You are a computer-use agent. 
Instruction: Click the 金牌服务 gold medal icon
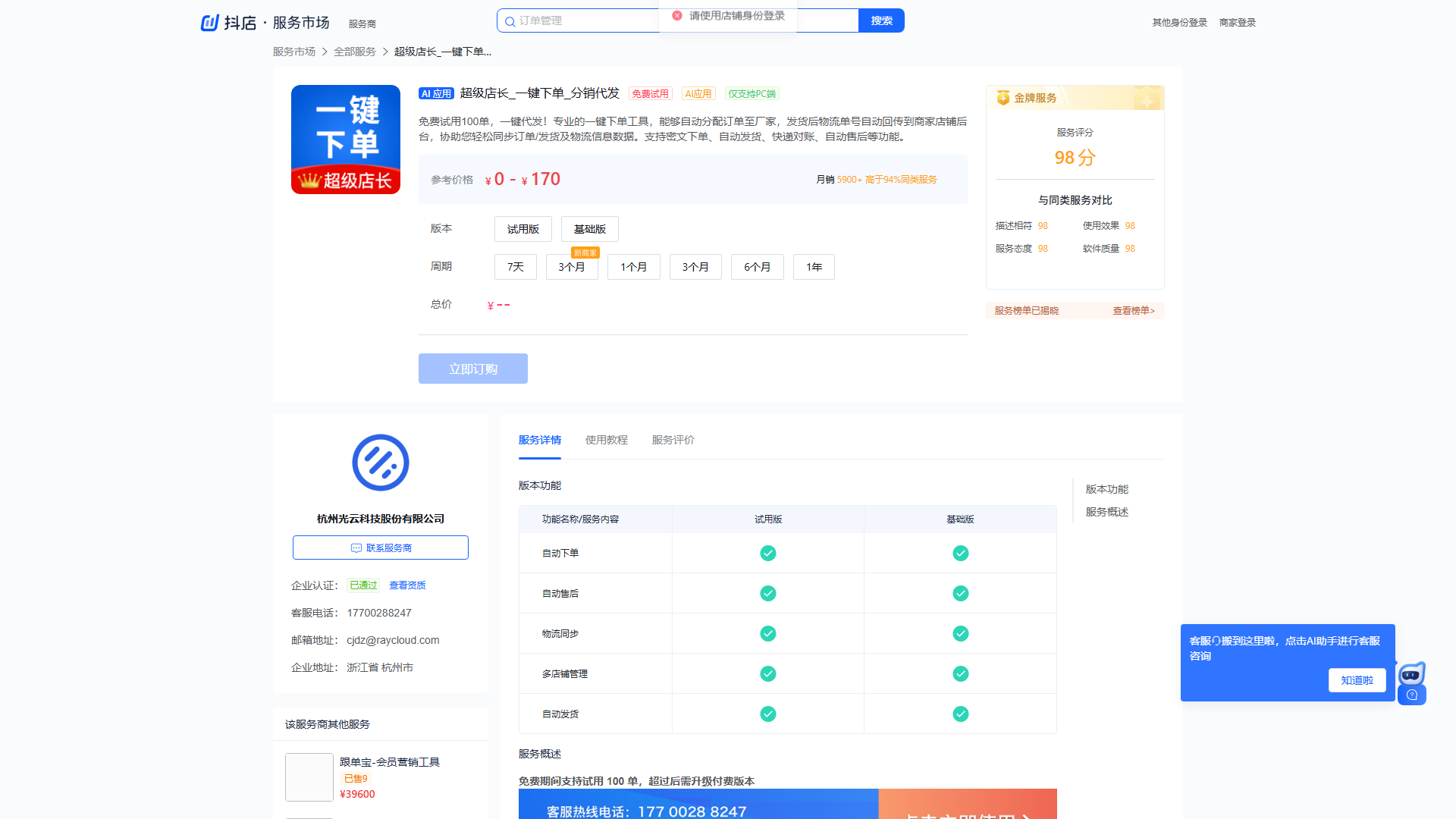tap(1003, 98)
